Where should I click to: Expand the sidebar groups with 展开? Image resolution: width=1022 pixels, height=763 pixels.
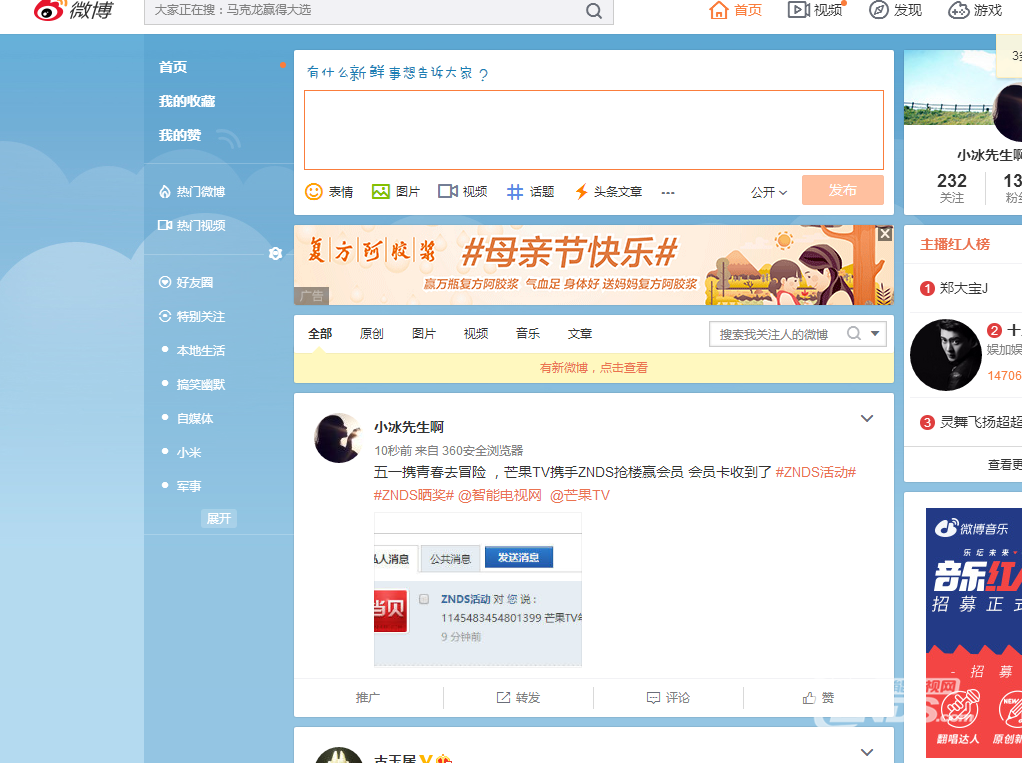coord(218,519)
